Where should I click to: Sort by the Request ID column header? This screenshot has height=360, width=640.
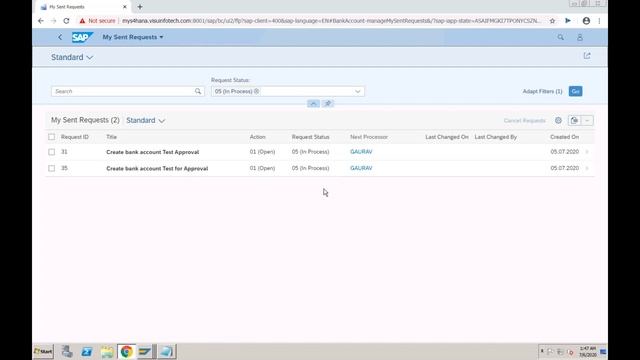[x=75, y=137]
